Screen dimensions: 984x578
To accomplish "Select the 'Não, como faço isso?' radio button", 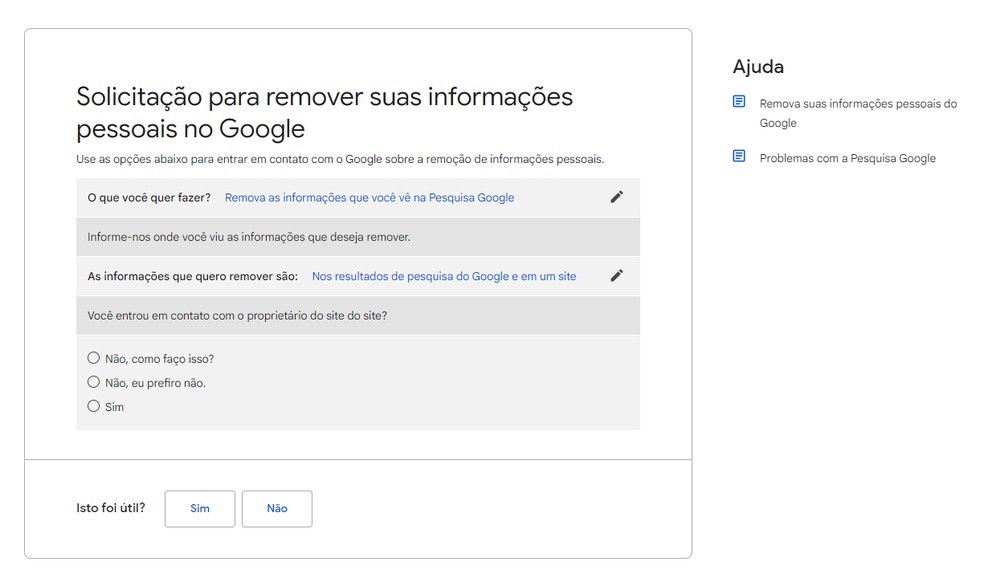I will (94, 358).
